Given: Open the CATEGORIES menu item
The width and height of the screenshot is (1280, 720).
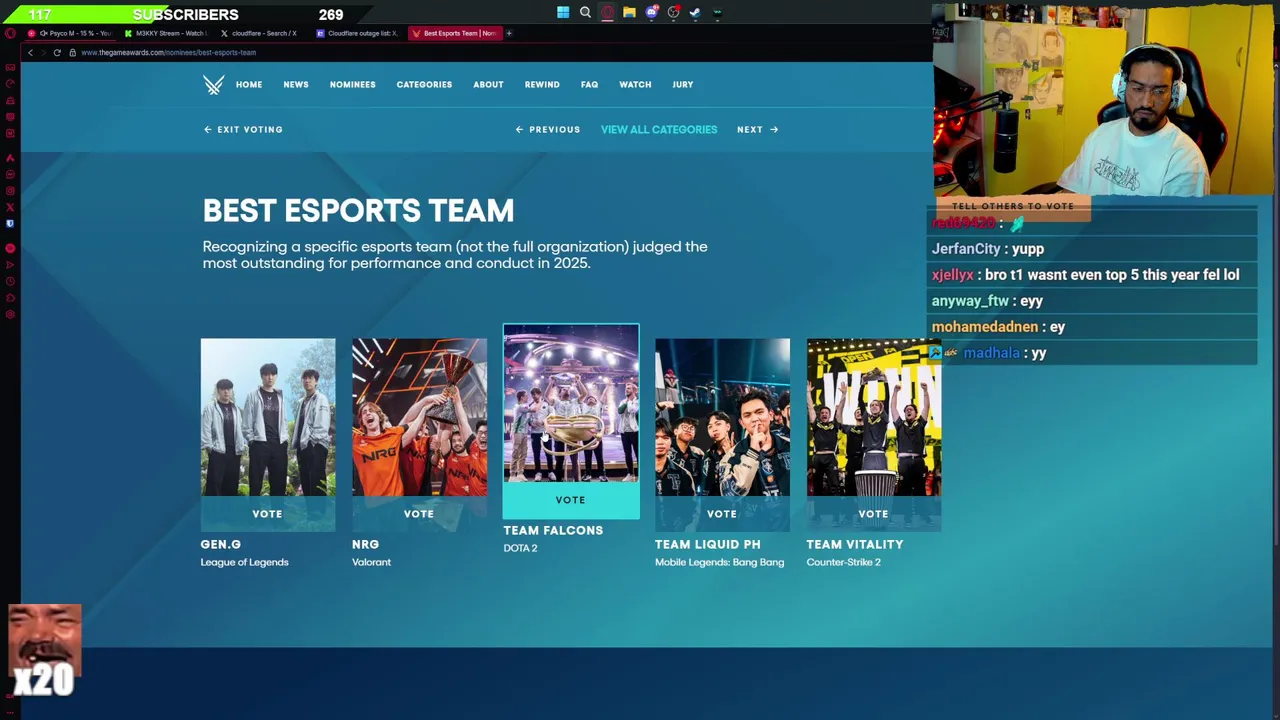Looking at the screenshot, I should click(424, 85).
